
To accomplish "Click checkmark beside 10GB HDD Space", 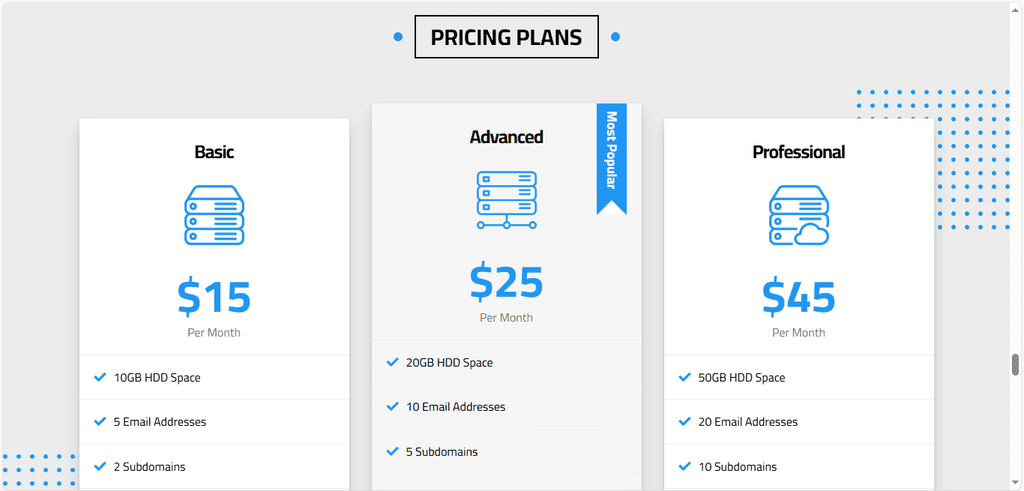I will tap(100, 377).
